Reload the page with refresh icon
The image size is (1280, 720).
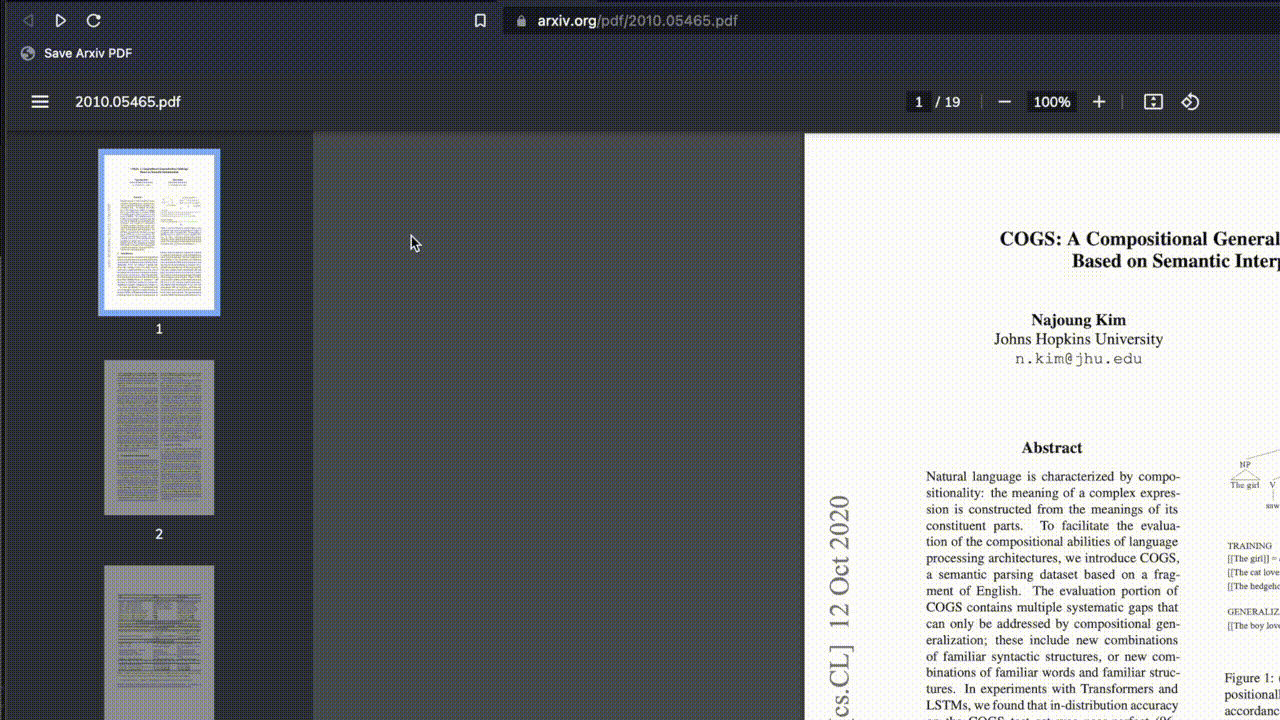tap(93, 20)
